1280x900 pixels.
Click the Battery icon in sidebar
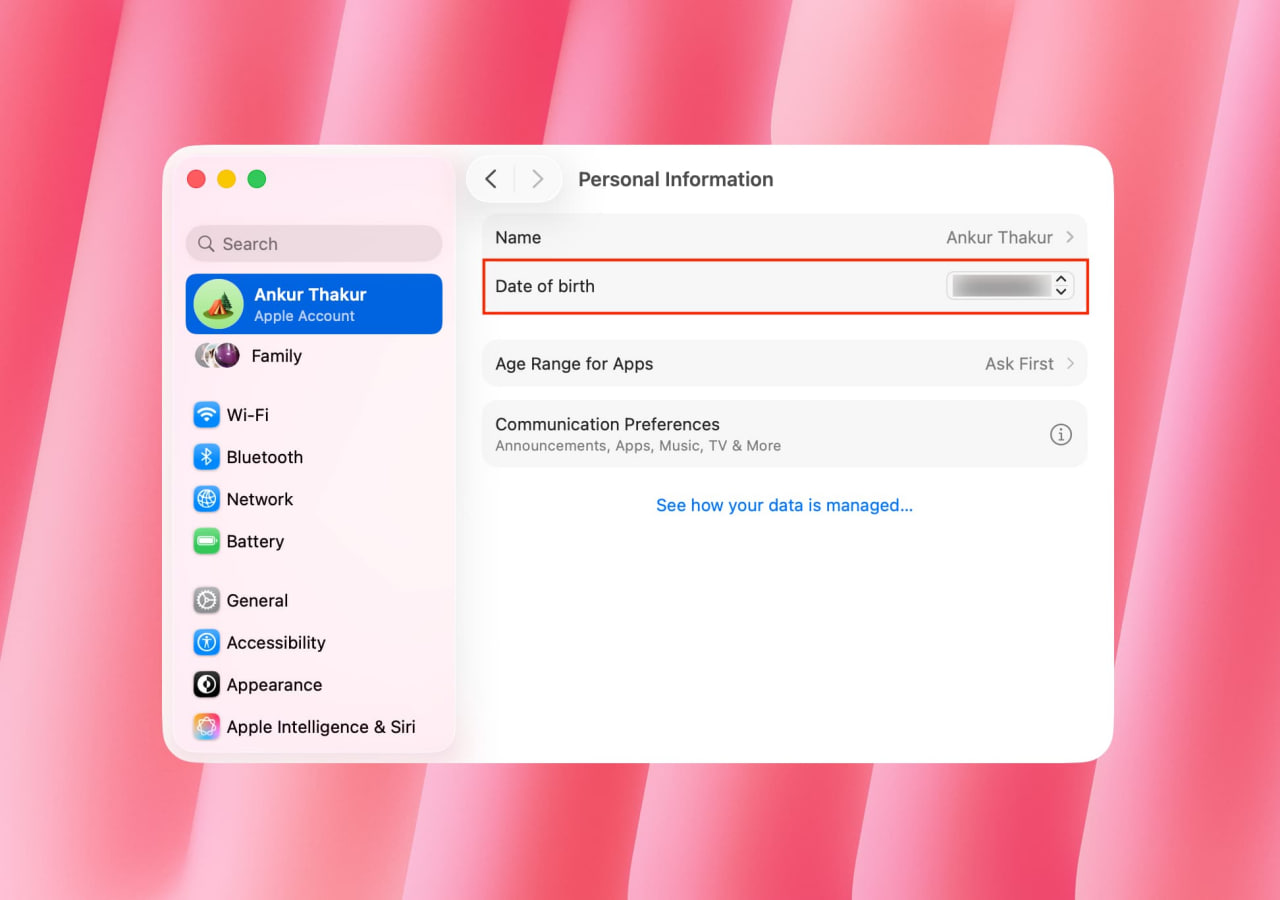pos(206,541)
